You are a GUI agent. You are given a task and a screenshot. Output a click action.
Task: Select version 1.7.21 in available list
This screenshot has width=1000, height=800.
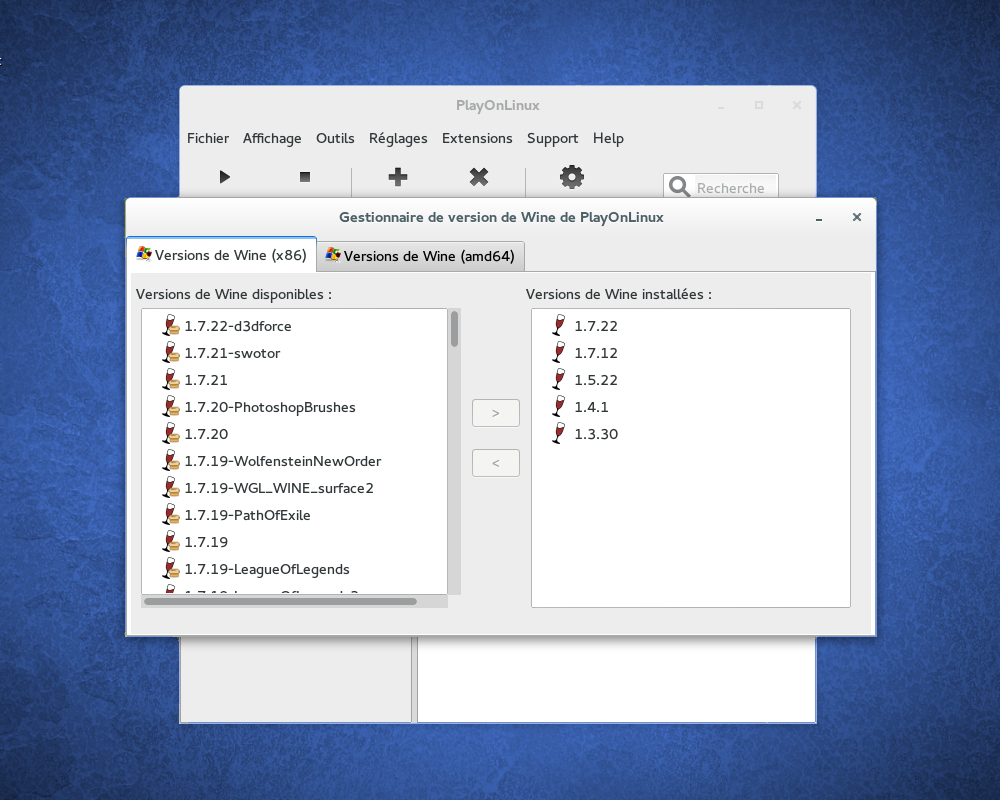(295, 380)
